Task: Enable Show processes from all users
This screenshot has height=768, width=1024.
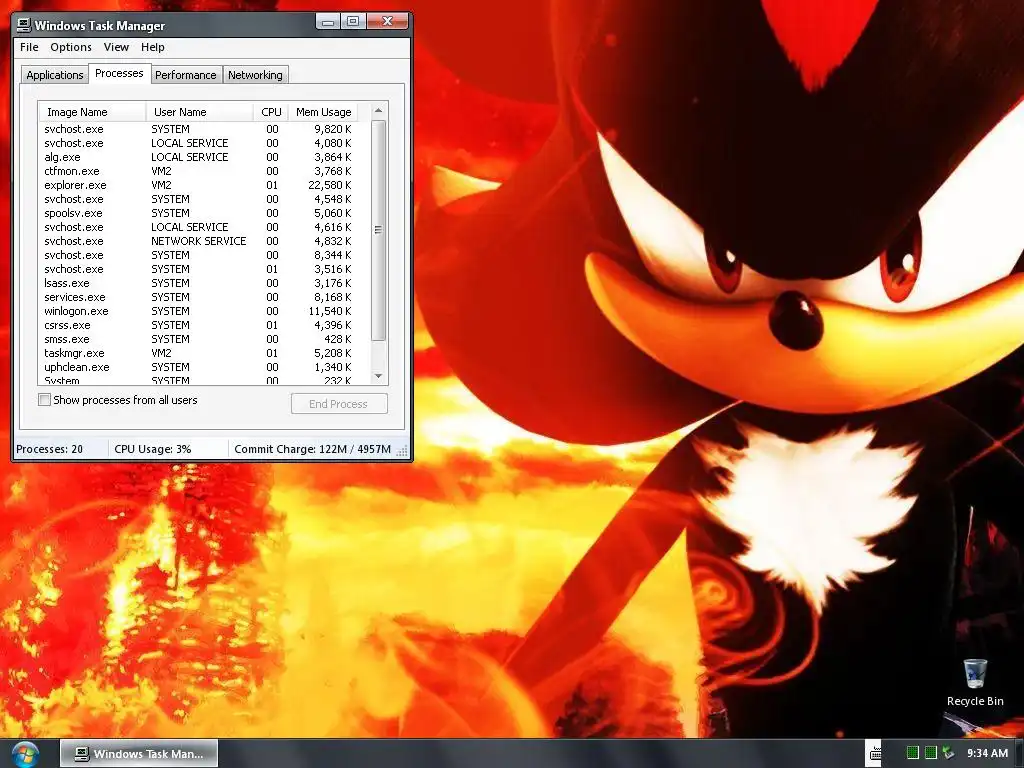Action: click(x=44, y=400)
